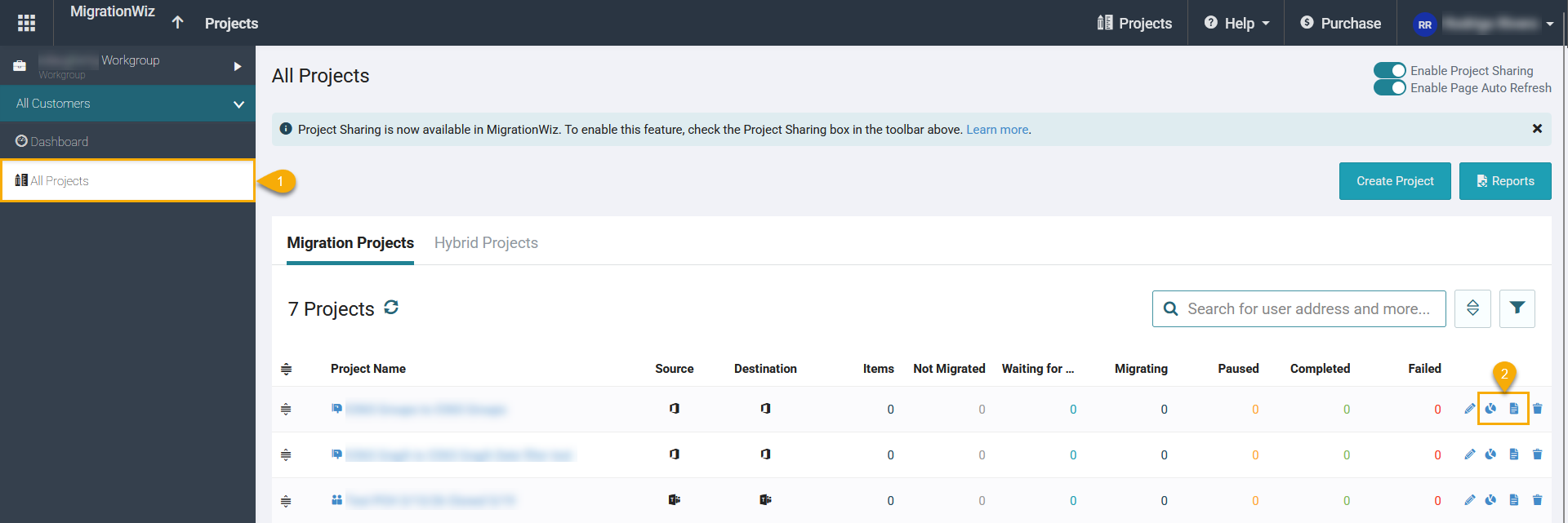Click the Completed column header
Screen dimensions: 1568x523
pyautogui.click(x=1320, y=369)
